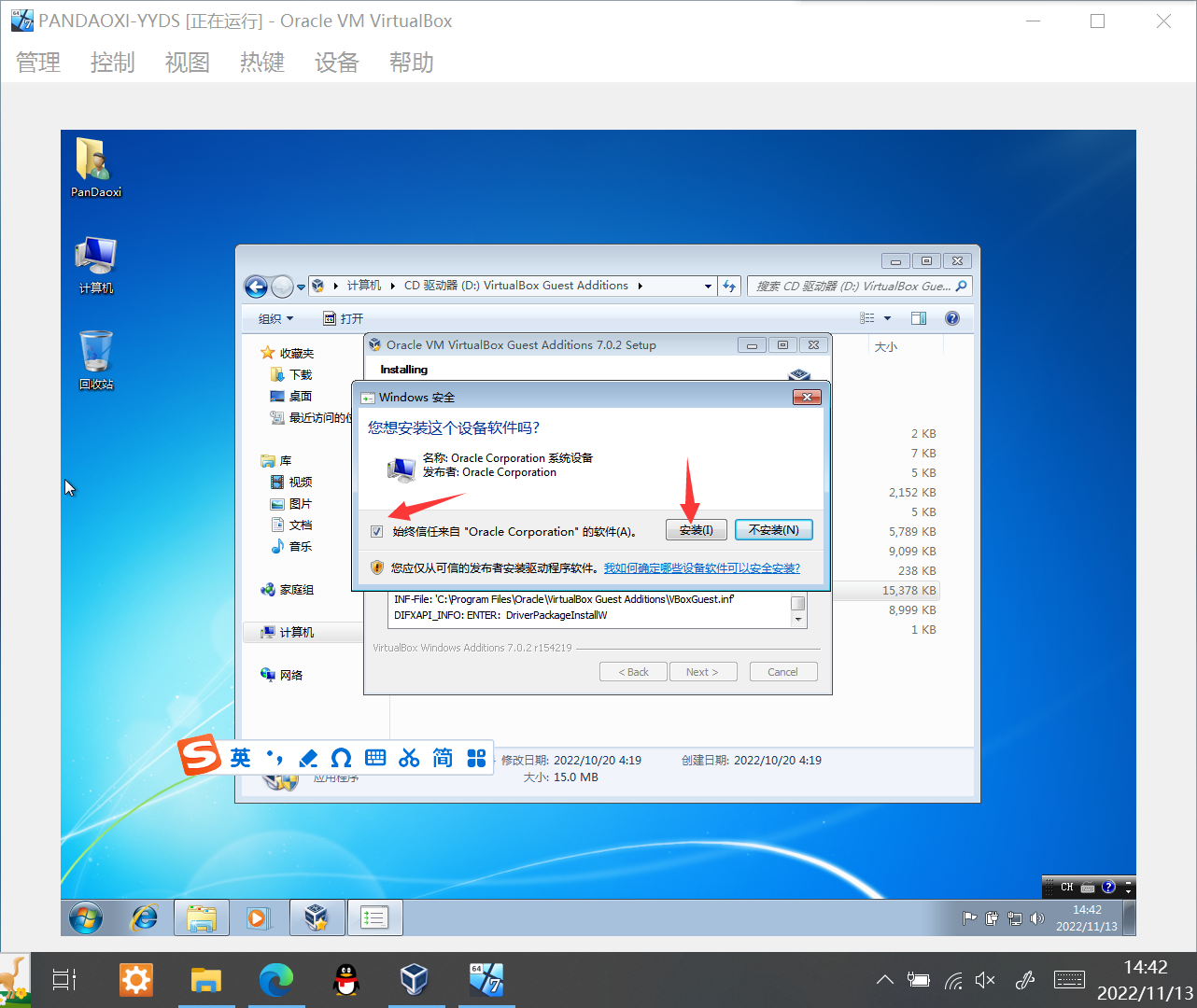This screenshot has width=1197, height=1008.
Task: Open Sogou toolbox grid icon
Action: coord(476,758)
